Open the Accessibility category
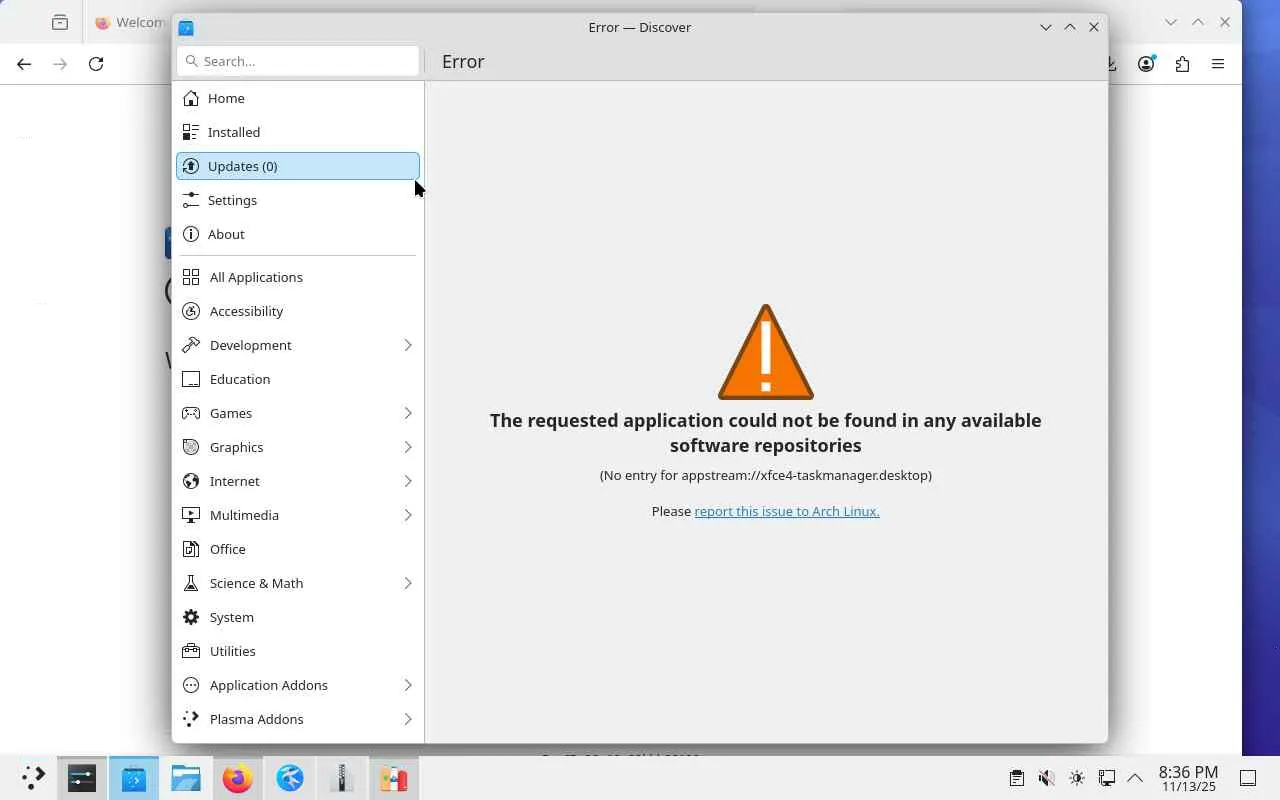This screenshot has height=800, width=1280. click(298, 311)
